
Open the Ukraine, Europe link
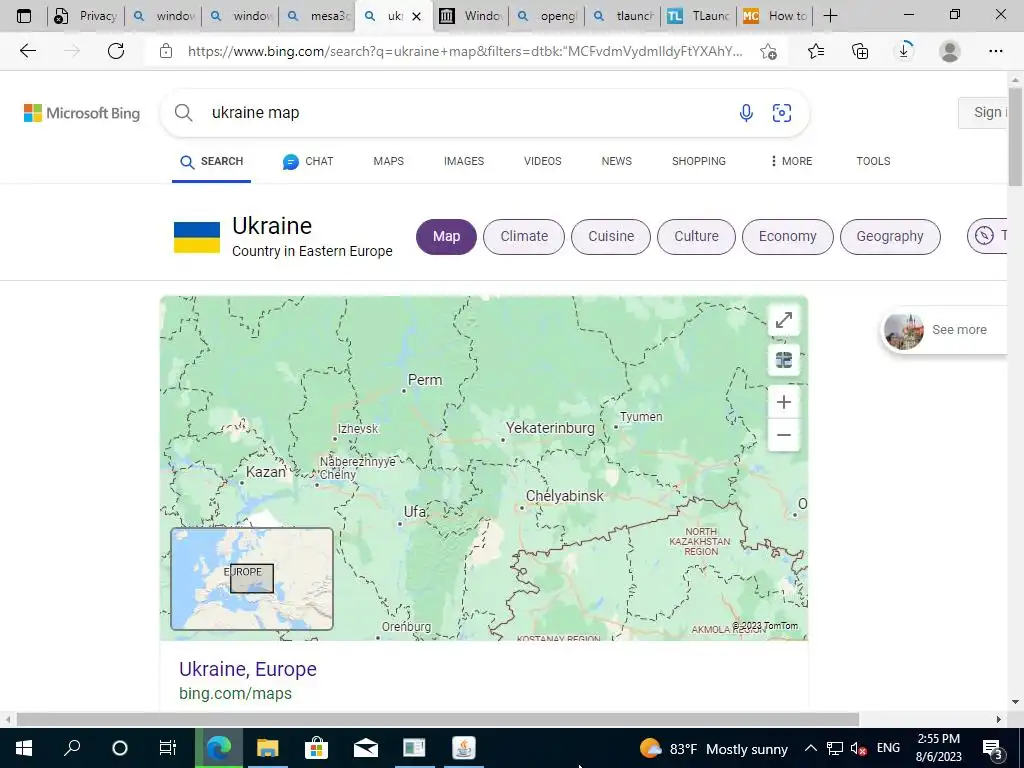click(x=248, y=669)
